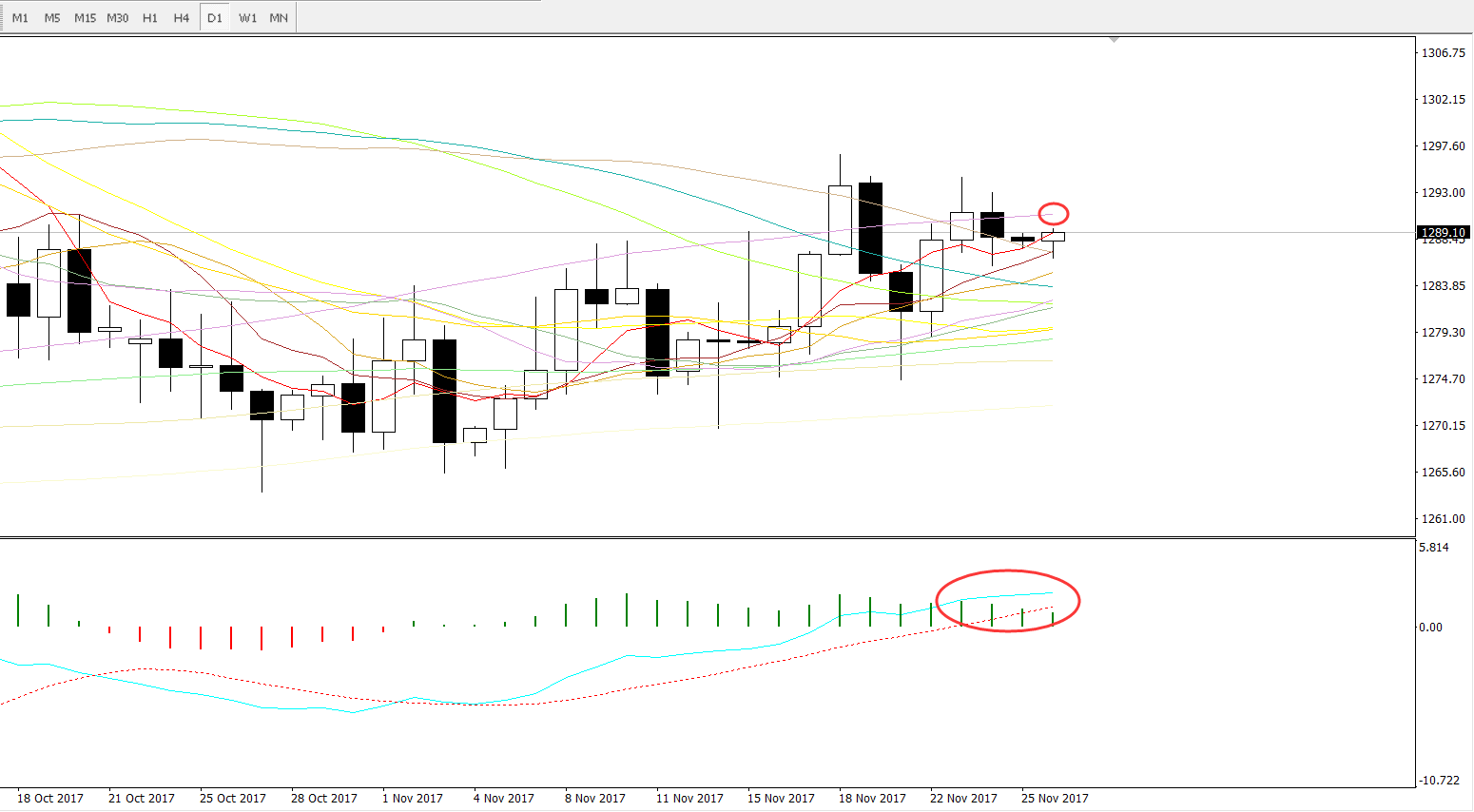Click the active D1 daily timeframe

[215, 18]
